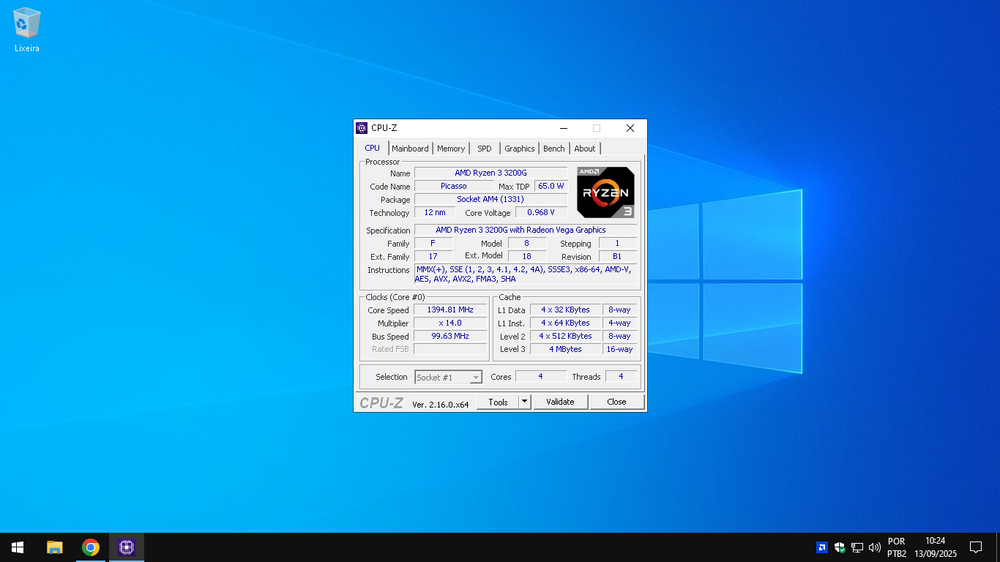Click the Specification text field

[x=525, y=230]
